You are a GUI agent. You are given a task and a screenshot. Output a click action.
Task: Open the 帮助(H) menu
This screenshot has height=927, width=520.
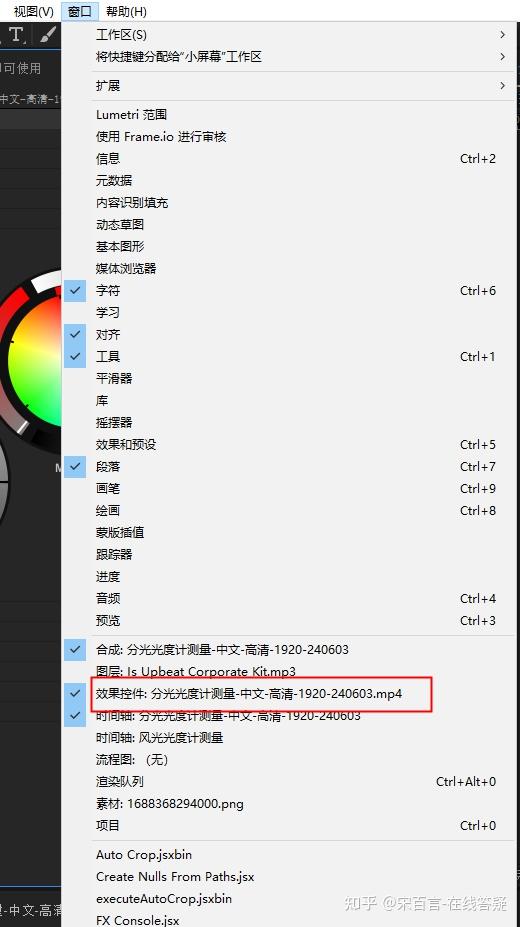(x=126, y=11)
